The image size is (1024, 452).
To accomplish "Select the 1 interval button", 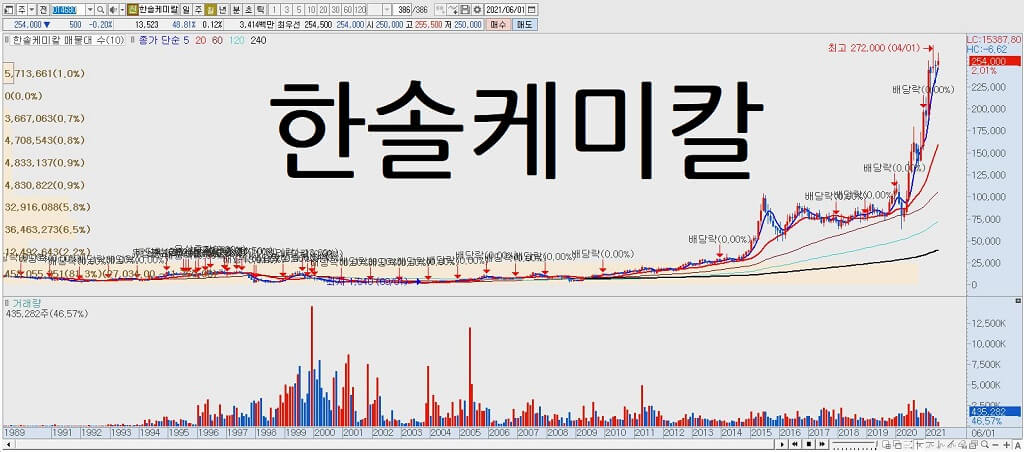I will tap(274, 10).
